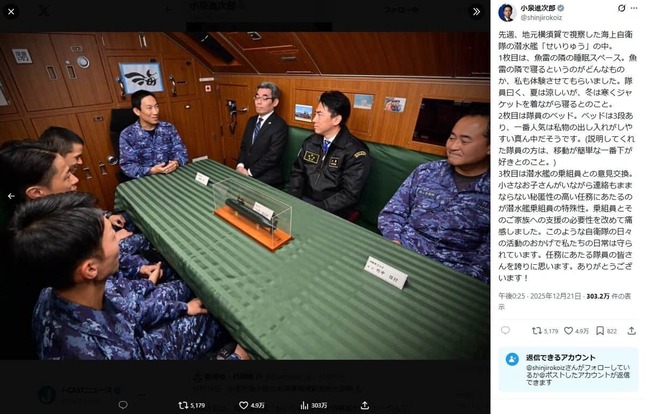Repost from sidebar retweet icon
Image resolution: width=645 pixels, height=414 pixels.
pos(545,331)
